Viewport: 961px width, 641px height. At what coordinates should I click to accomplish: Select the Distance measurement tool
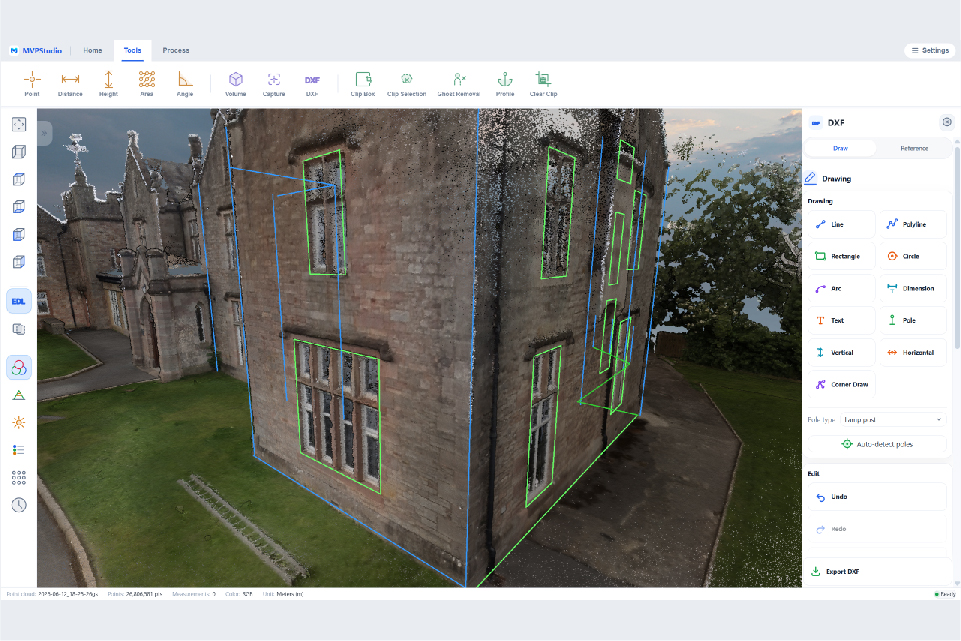(x=70, y=84)
